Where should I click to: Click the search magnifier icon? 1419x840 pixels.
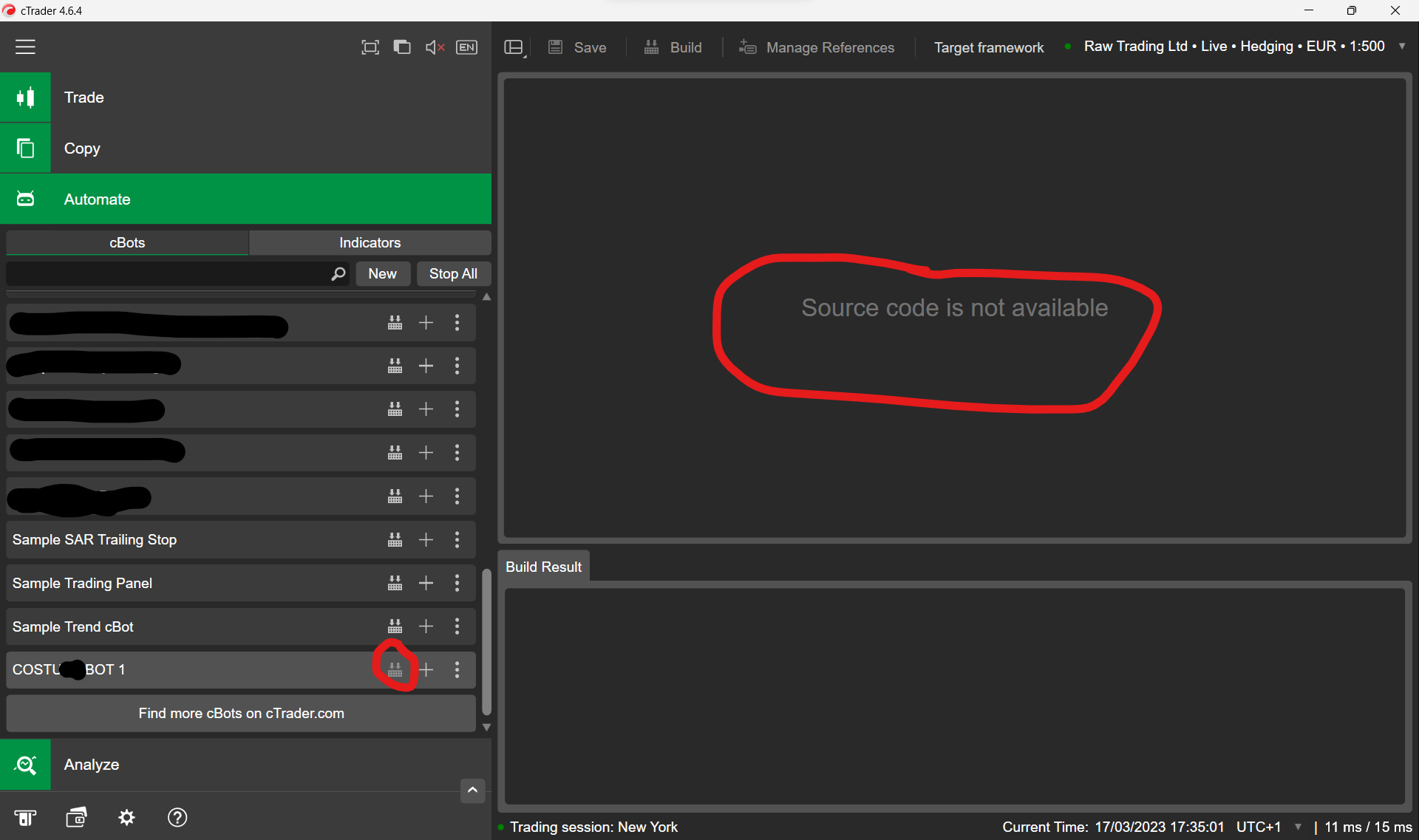click(338, 274)
